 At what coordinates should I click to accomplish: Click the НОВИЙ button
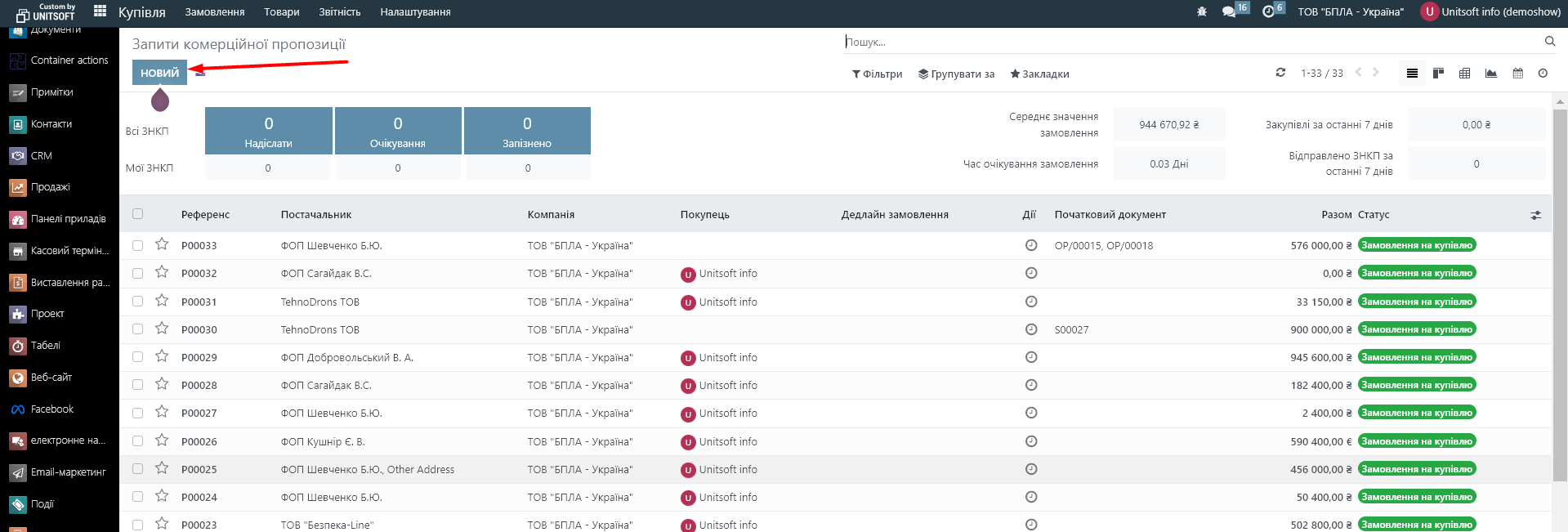point(159,73)
